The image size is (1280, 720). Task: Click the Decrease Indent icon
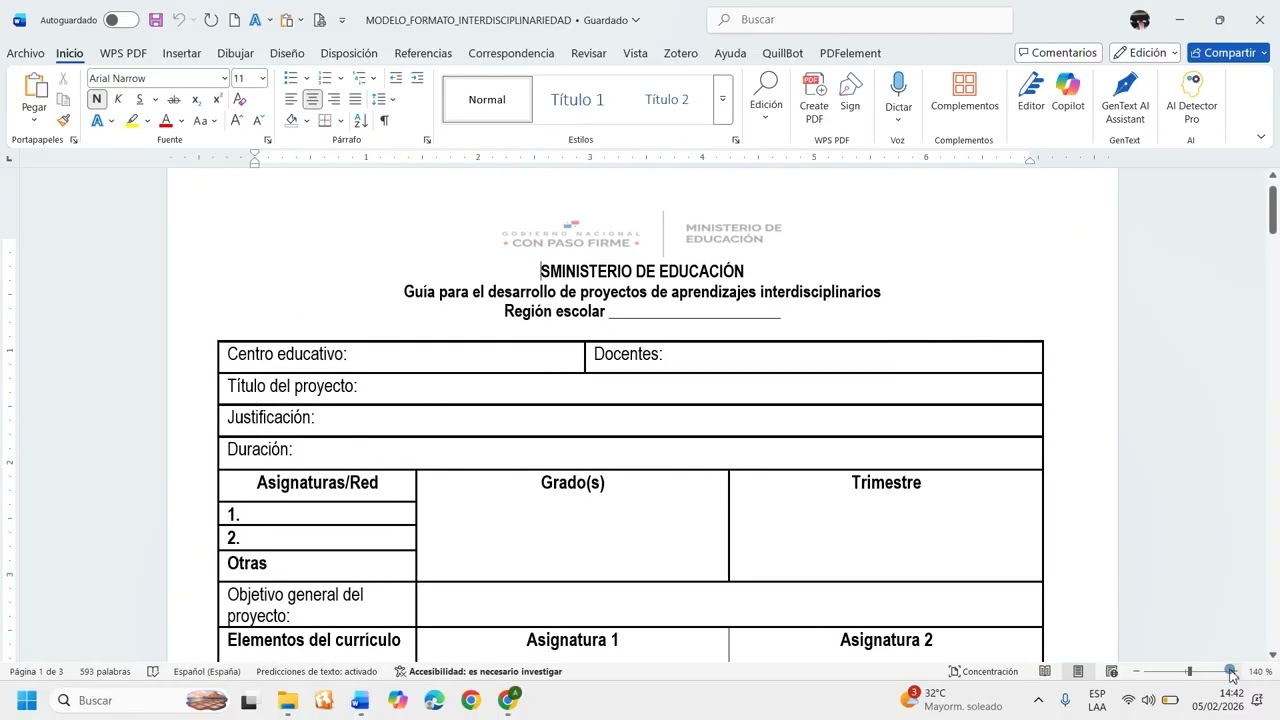pyautogui.click(x=396, y=78)
